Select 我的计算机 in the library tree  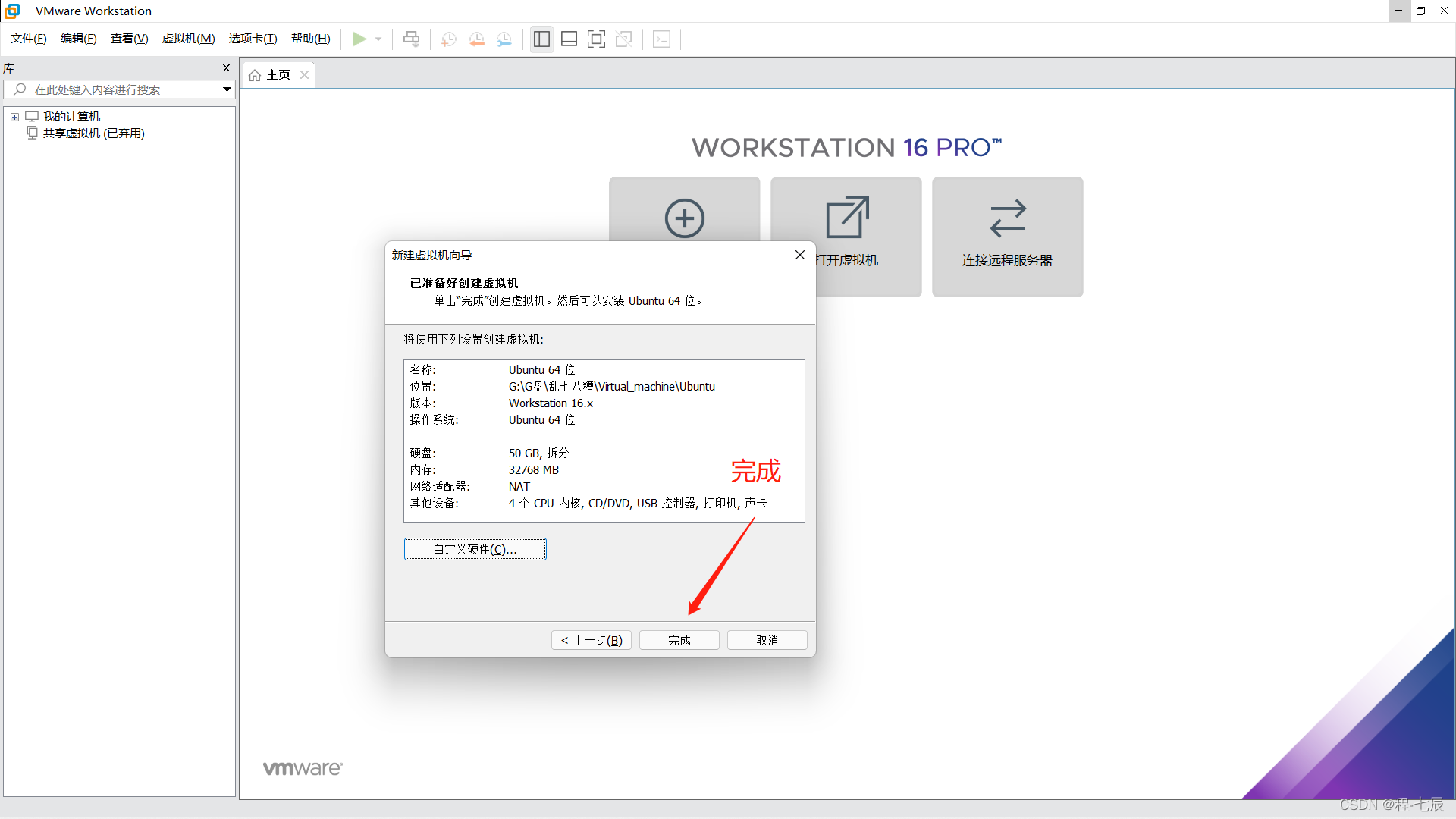(71, 117)
